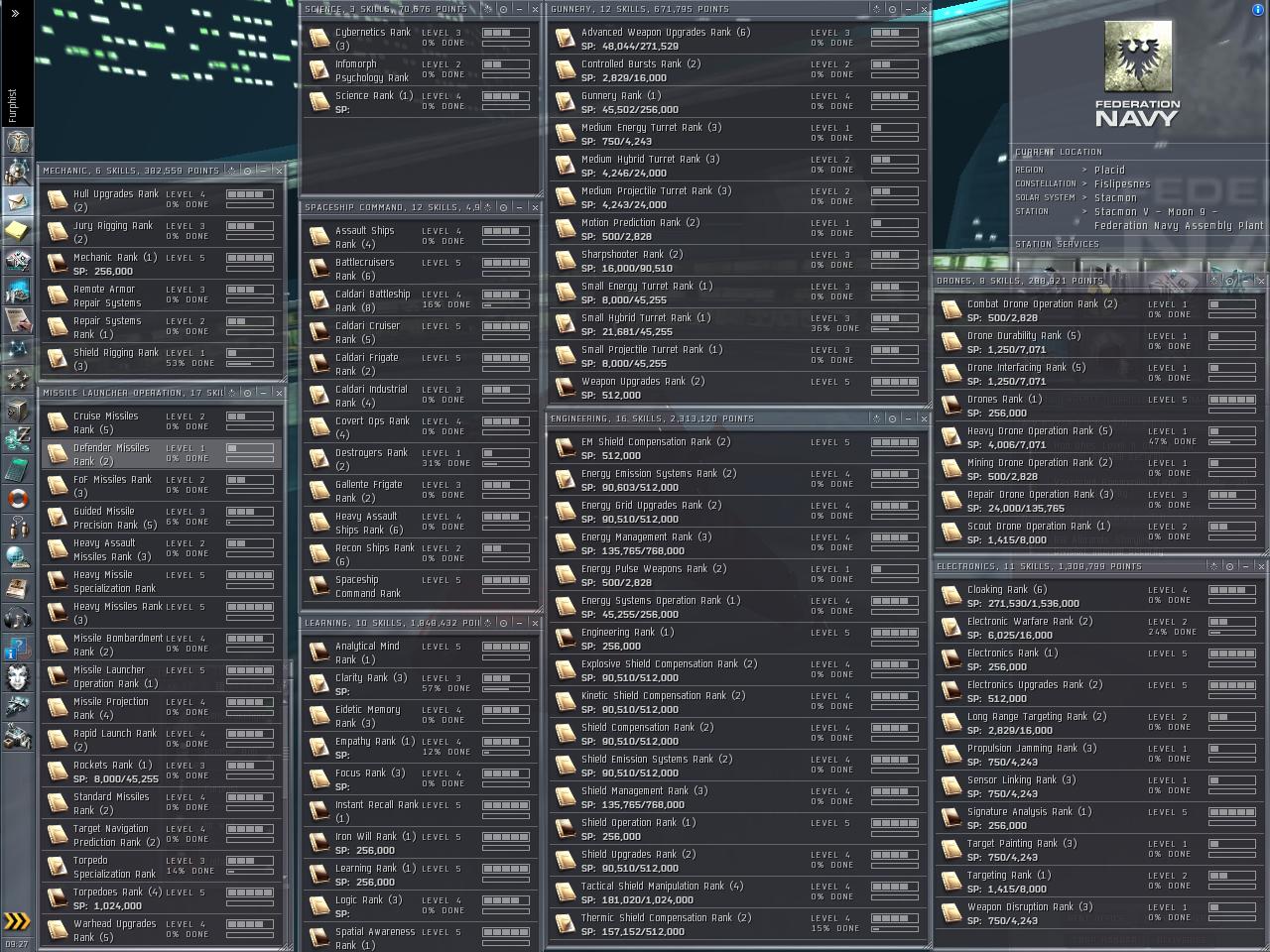This screenshot has width=1270, height=952.
Task: Open the yellow notepad icon in sidebar
Action: (17, 230)
